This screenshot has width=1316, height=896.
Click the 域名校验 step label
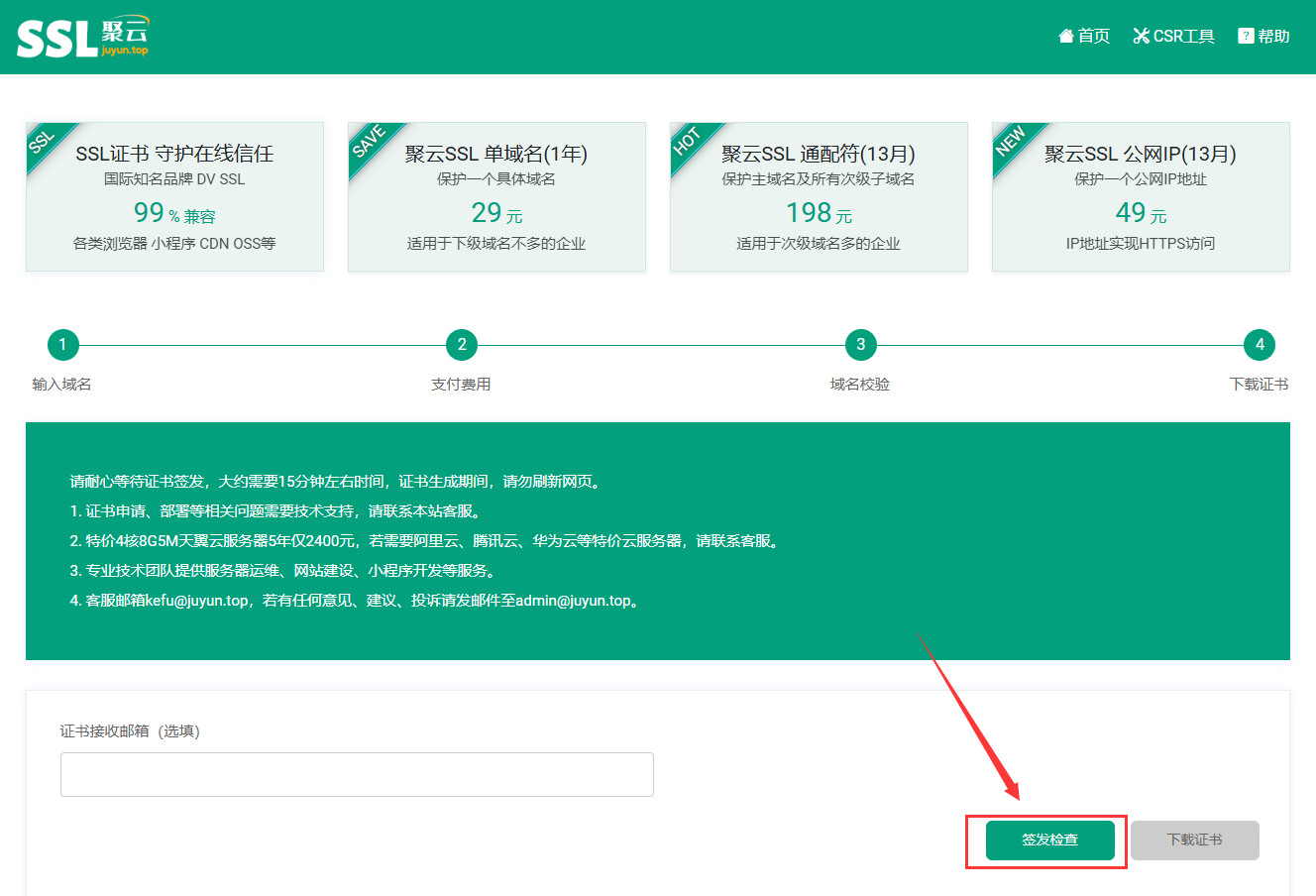pos(860,385)
